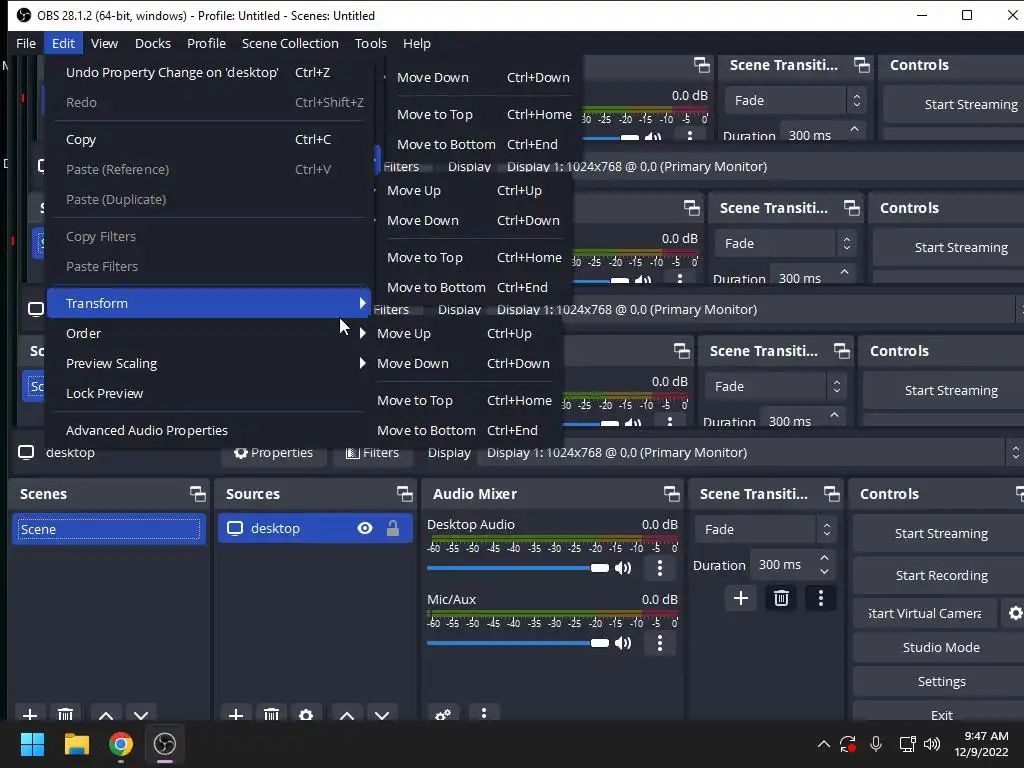Choose Undo Property Change on 'desktop'
The image size is (1024, 768).
(x=209, y=72)
